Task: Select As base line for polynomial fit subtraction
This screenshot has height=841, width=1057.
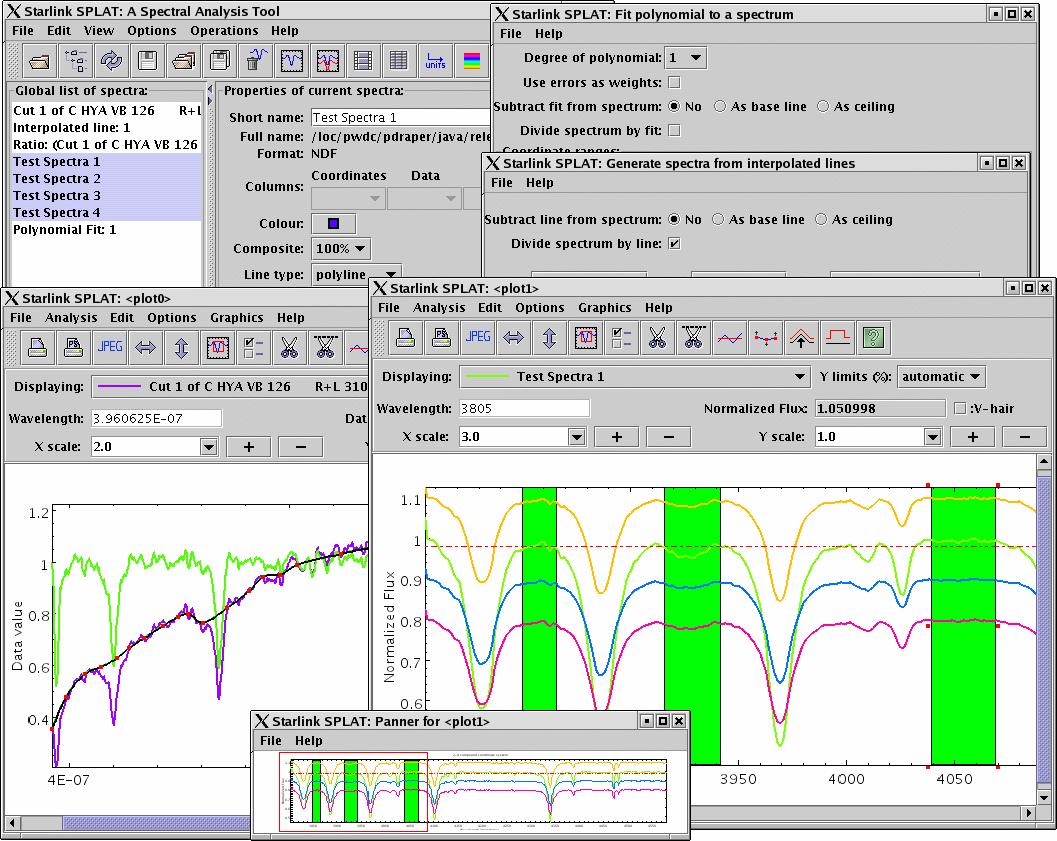Action: (720, 106)
